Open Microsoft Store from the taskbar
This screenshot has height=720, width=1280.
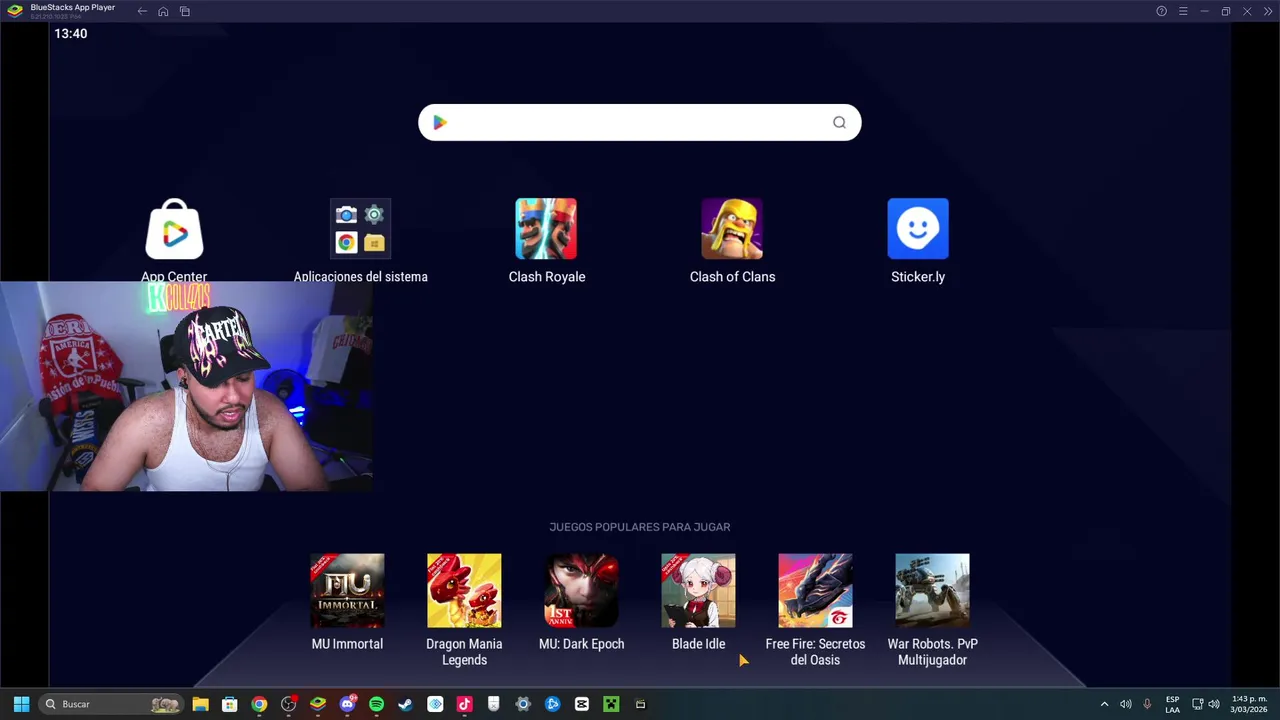[x=229, y=704]
